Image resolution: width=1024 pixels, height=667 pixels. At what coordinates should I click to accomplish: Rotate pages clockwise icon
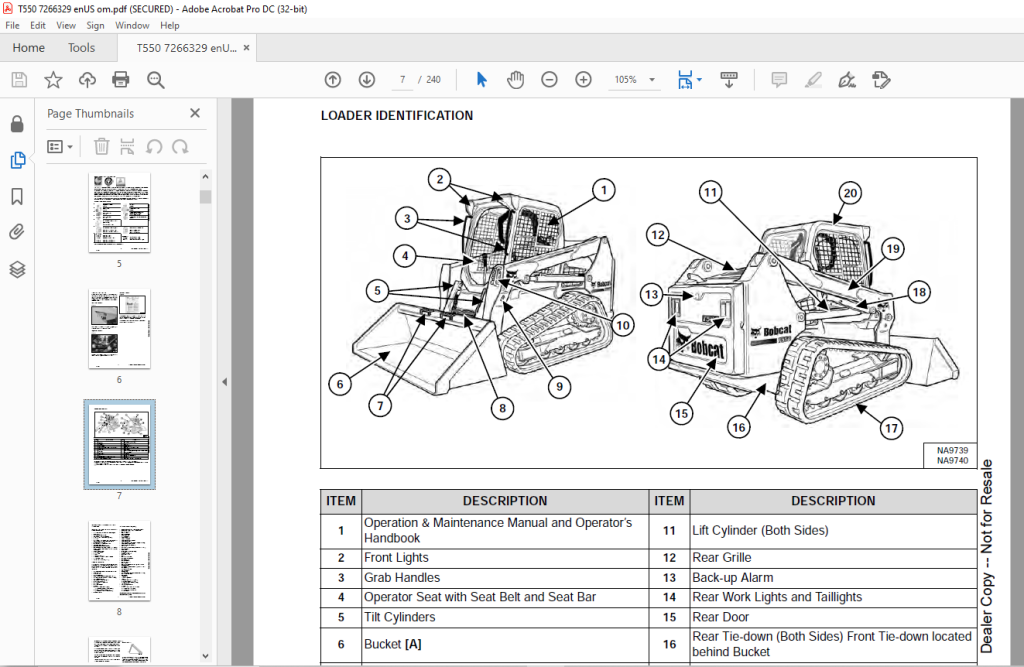click(x=180, y=146)
